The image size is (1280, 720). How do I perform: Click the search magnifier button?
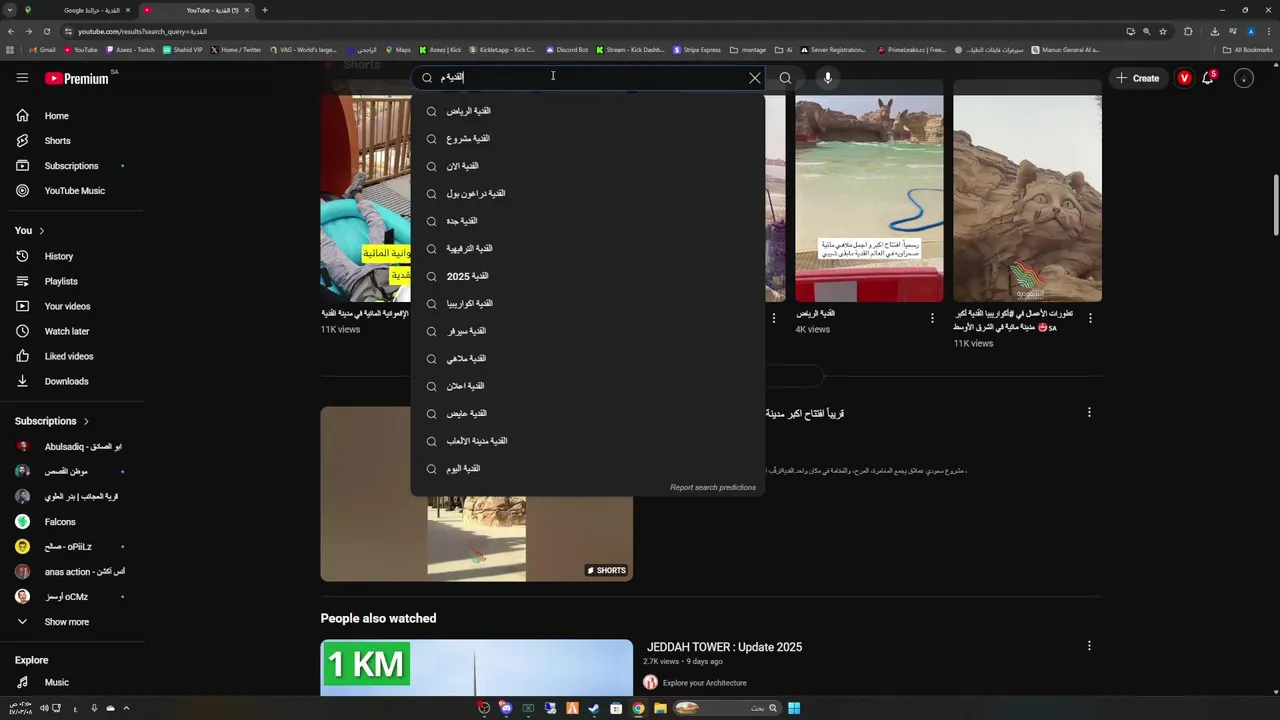[x=785, y=78]
